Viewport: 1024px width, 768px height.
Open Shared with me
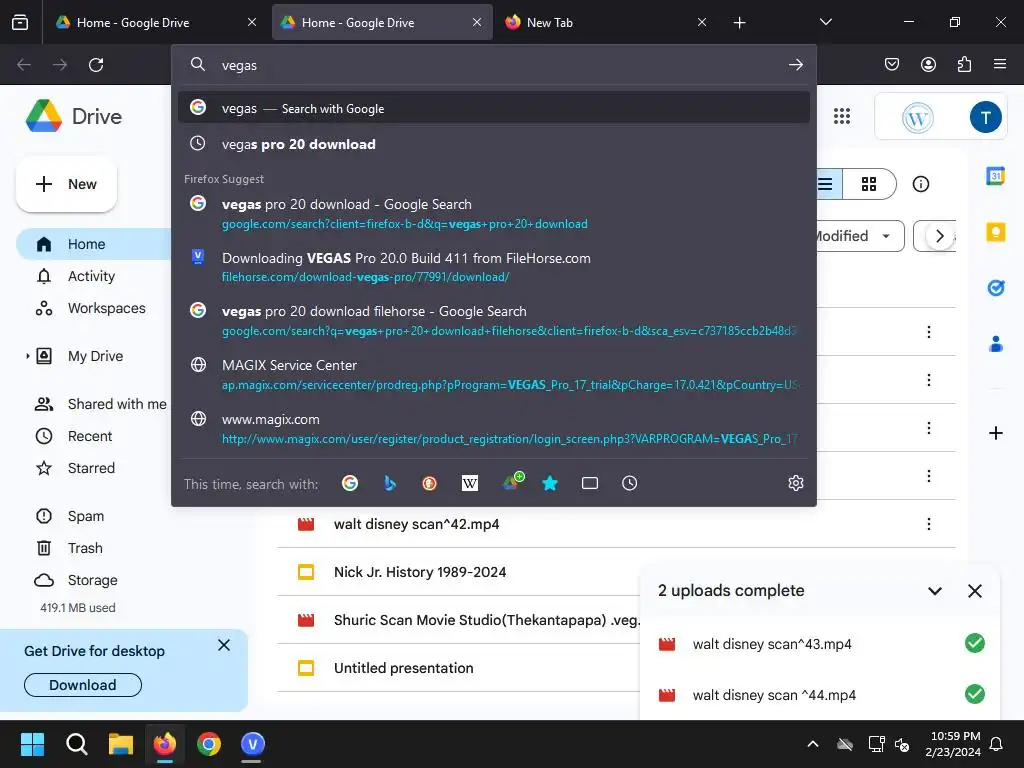(117, 404)
